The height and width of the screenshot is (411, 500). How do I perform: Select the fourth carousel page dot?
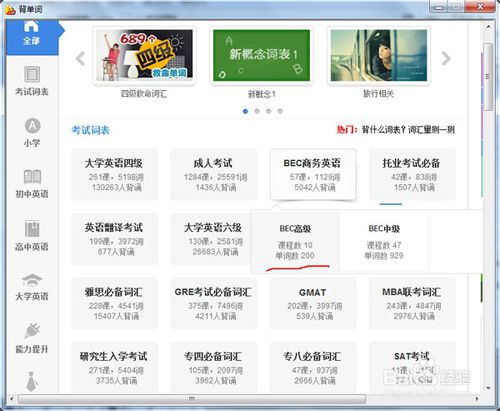pyautogui.click(x=280, y=111)
